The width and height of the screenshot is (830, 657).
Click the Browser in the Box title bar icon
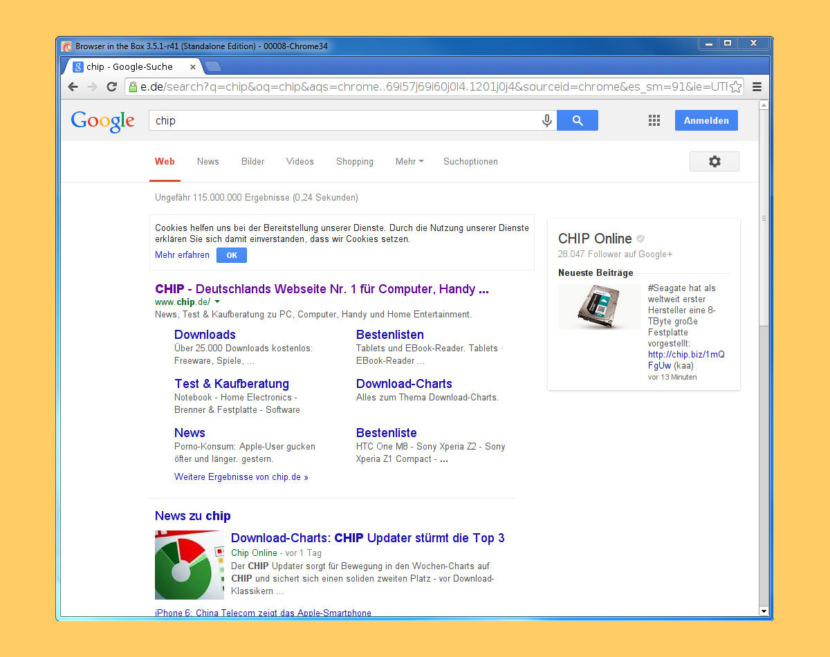pos(68,45)
